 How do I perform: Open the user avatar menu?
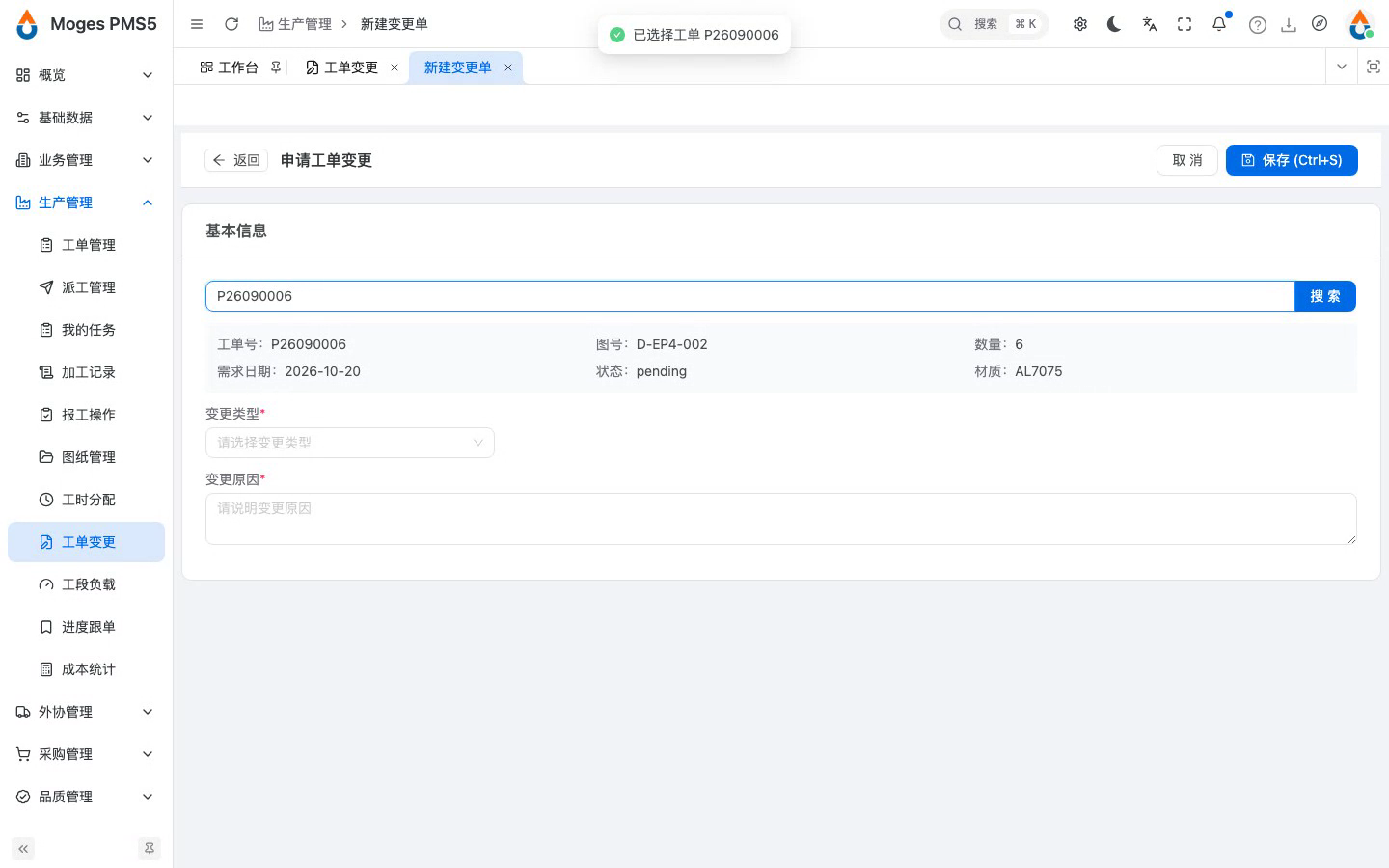pos(1360,24)
